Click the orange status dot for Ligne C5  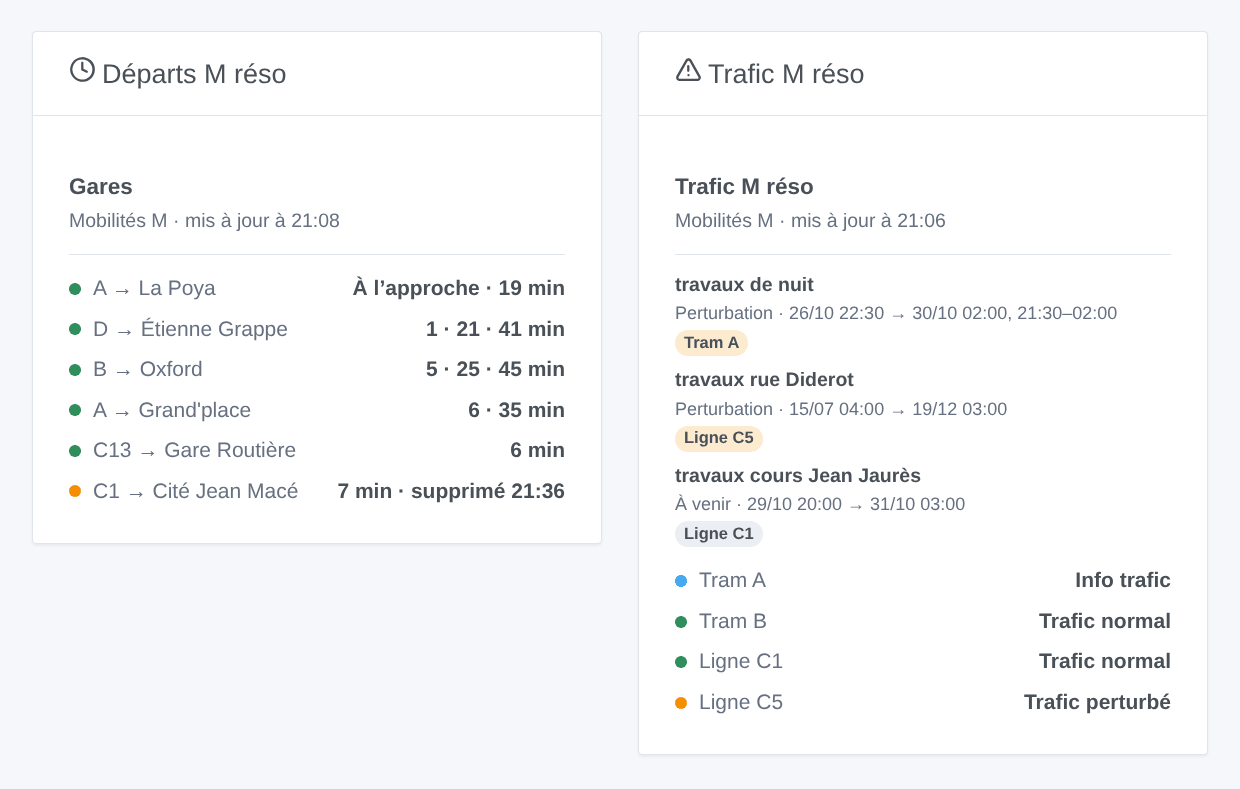[x=681, y=703]
